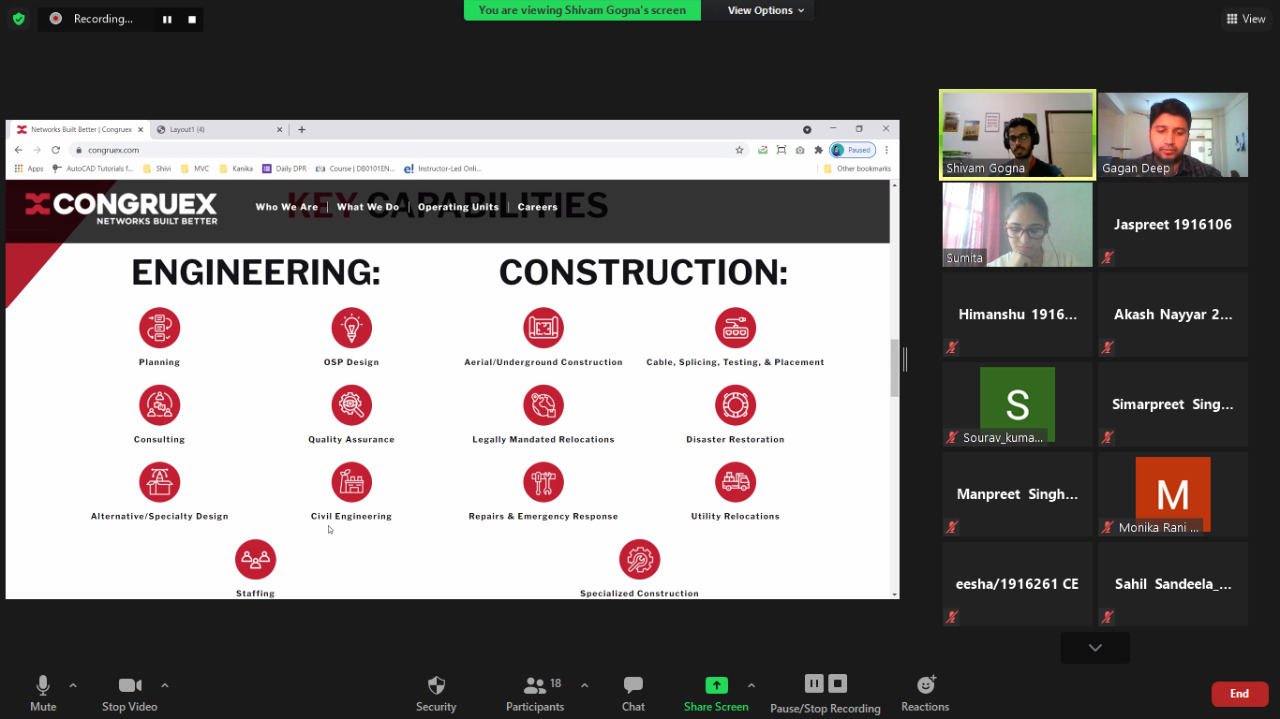Select the Monika Rani participant tile
The width and height of the screenshot is (1280, 719).
click(x=1173, y=494)
